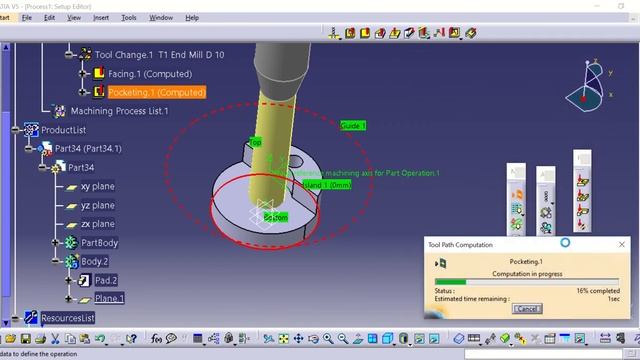Expand the Pad.2 node
Image resolution: width=640 pixels, height=360 pixels.
pyautogui.click(x=69, y=280)
